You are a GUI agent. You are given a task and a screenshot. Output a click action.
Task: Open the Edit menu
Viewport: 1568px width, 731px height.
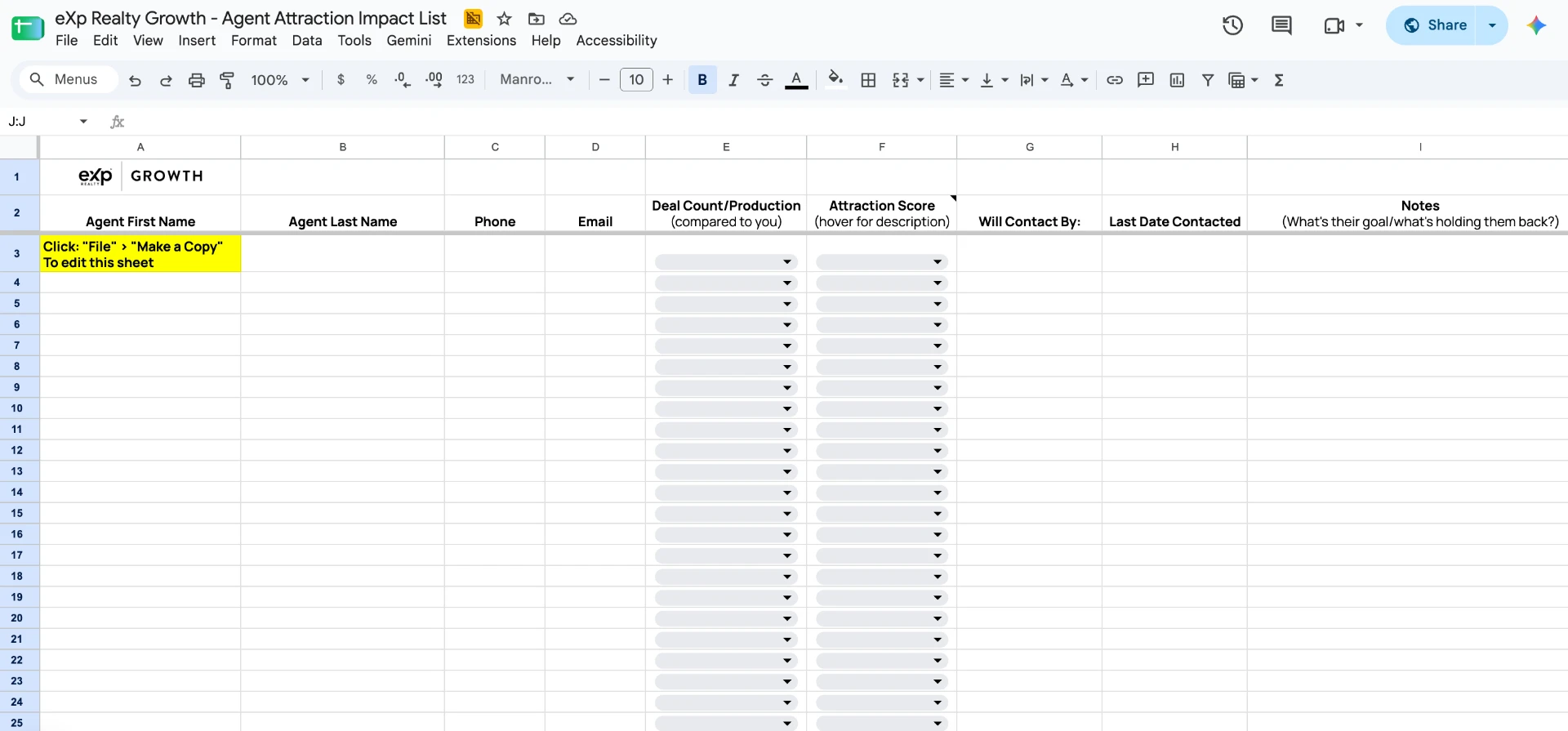tap(105, 41)
